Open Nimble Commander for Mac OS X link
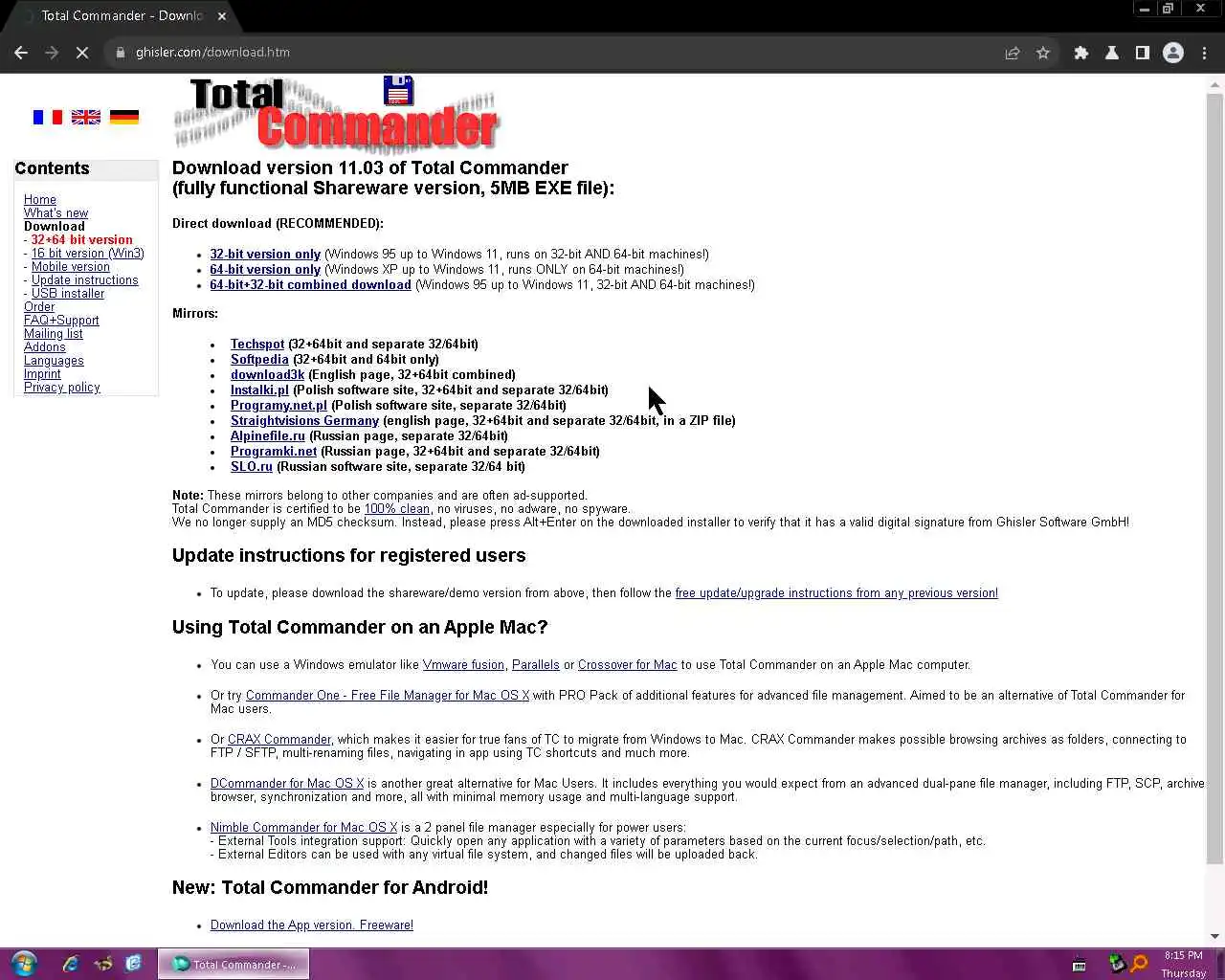This screenshot has height=980, width=1225. click(x=304, y=827)
